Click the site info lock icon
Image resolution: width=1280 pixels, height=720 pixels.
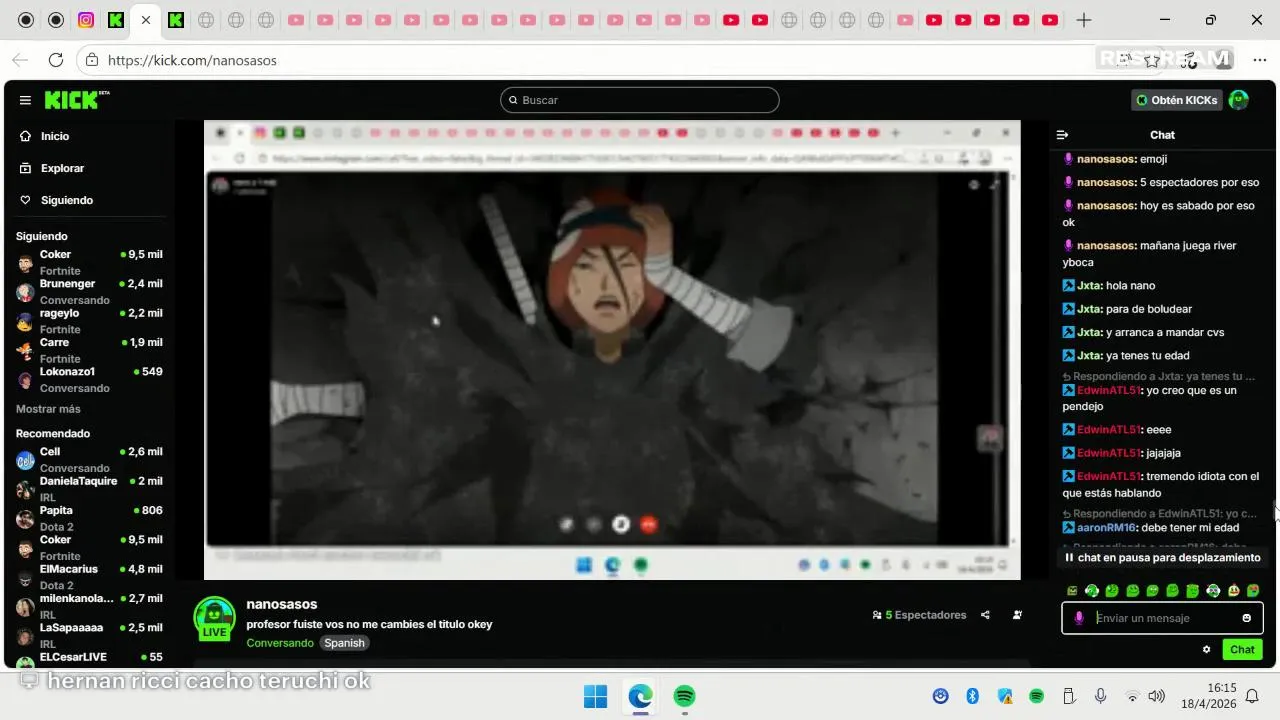(92, 60)
